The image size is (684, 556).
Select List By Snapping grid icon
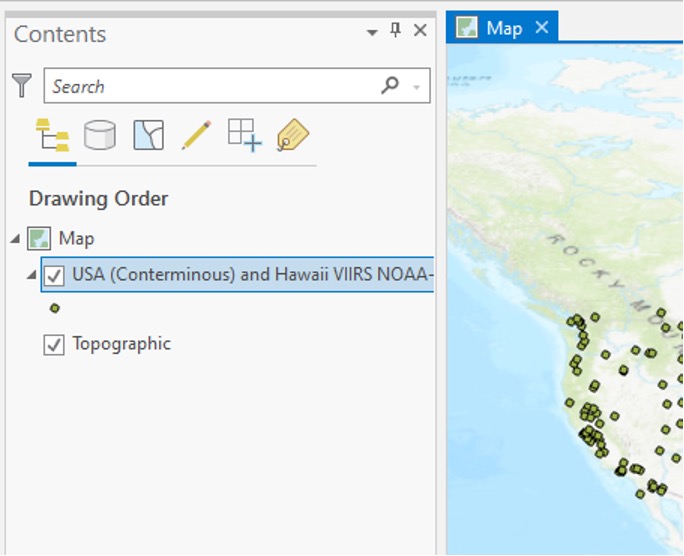click(x=245, y=136)
